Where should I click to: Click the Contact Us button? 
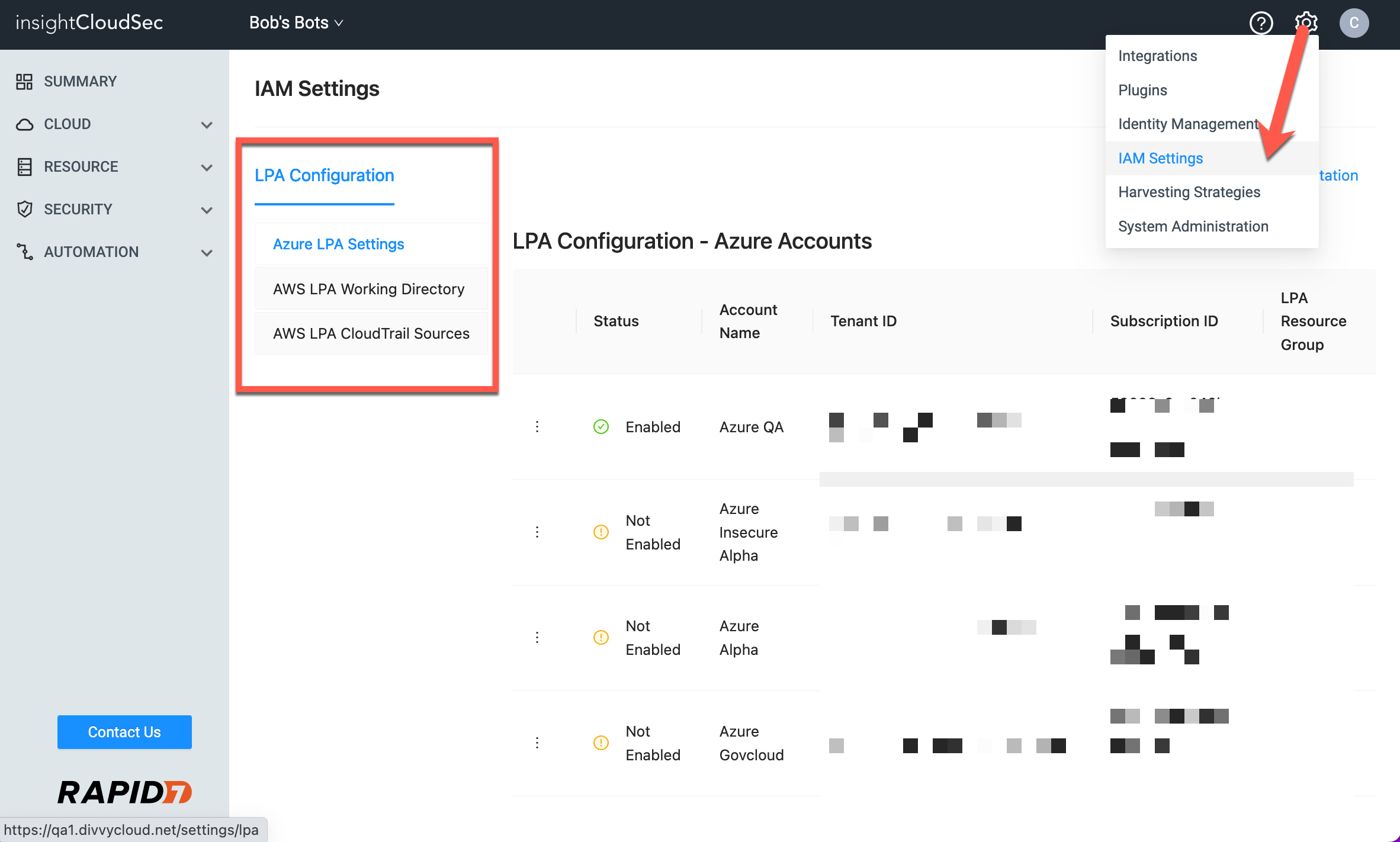[x=124, y=732]
